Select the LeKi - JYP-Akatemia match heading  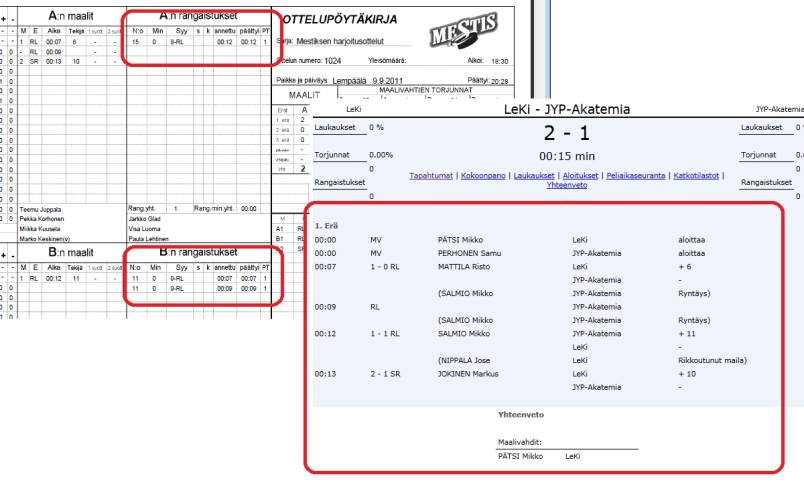click(567, 109)
